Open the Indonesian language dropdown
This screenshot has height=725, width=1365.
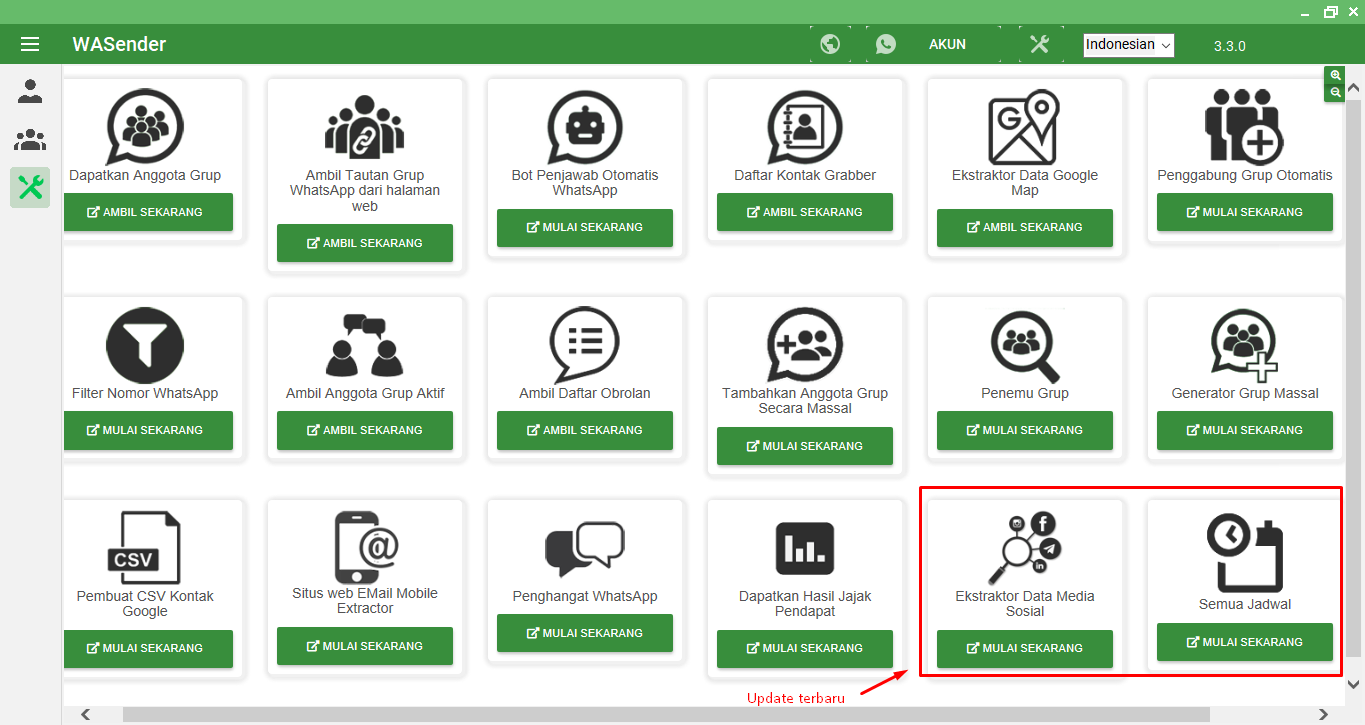pos(1128,45)
